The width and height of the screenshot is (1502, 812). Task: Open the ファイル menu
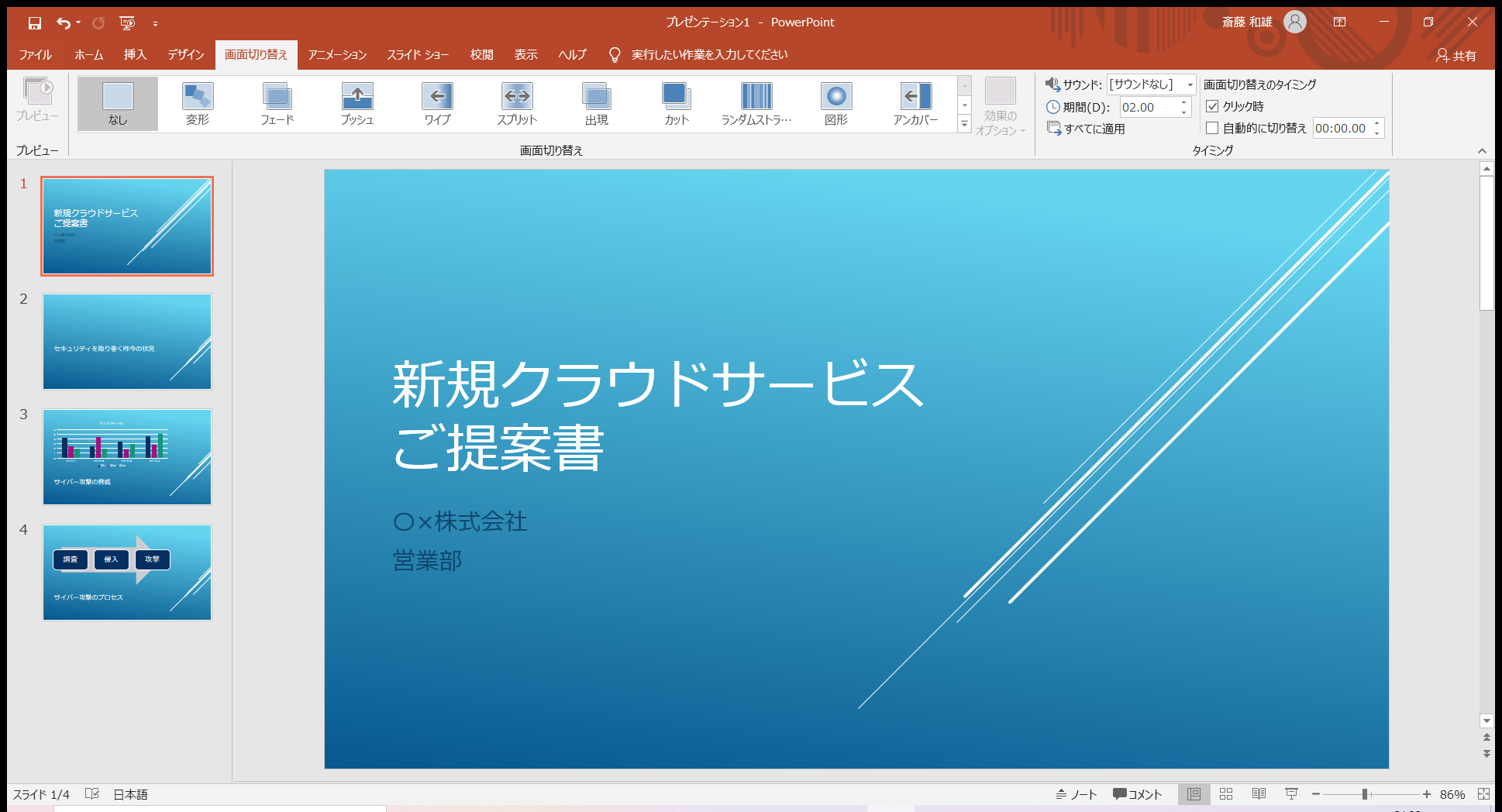point(36,54)
